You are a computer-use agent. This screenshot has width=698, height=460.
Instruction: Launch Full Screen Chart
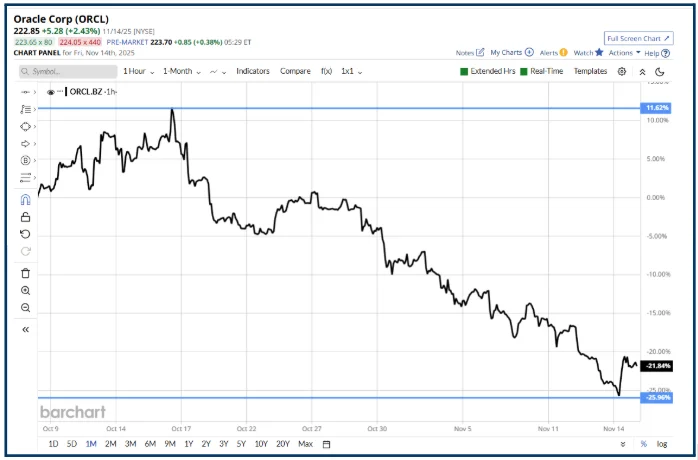638,39
